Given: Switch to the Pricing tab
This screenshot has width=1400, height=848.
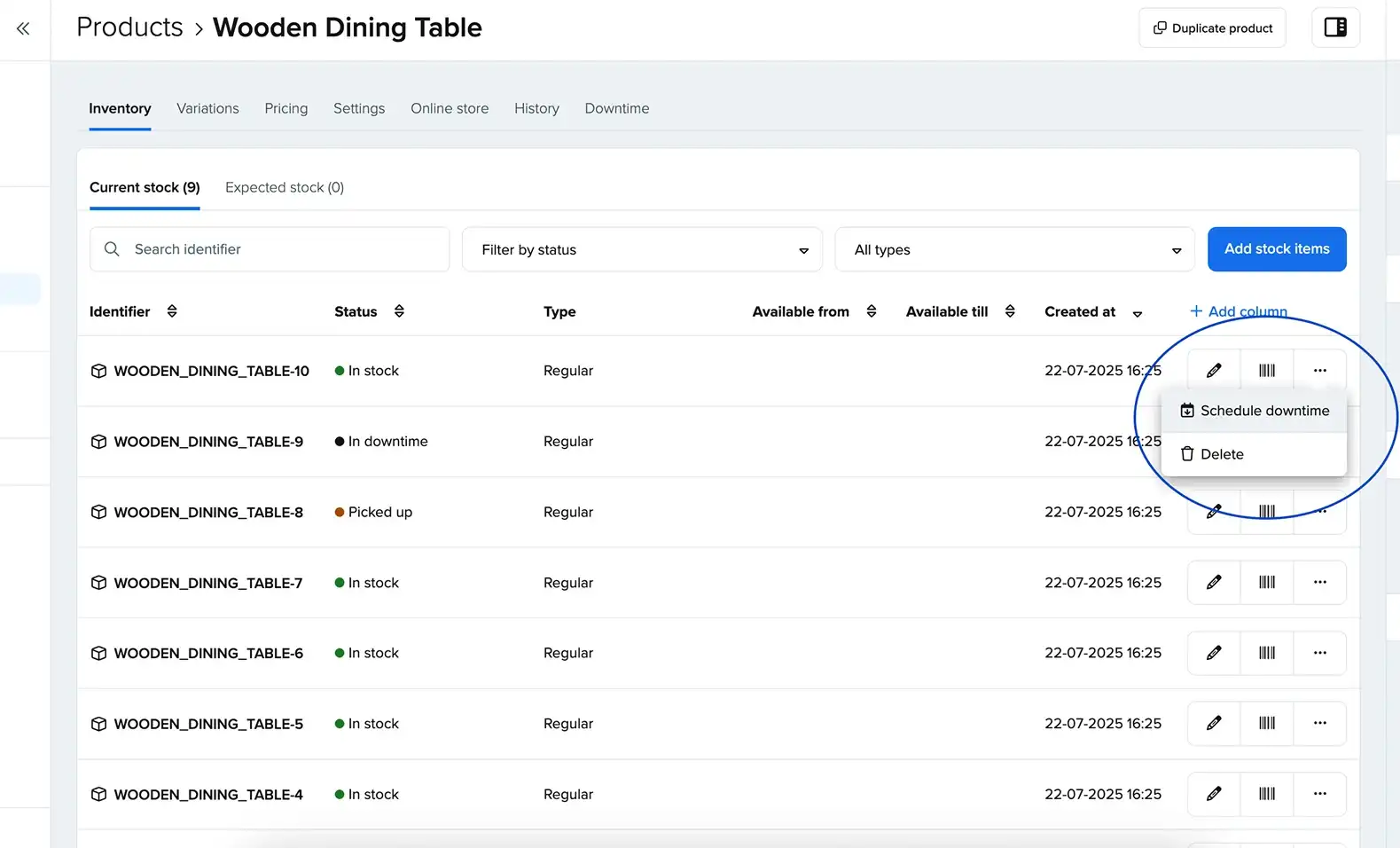Looking at the screenshot, I should 285,108.
